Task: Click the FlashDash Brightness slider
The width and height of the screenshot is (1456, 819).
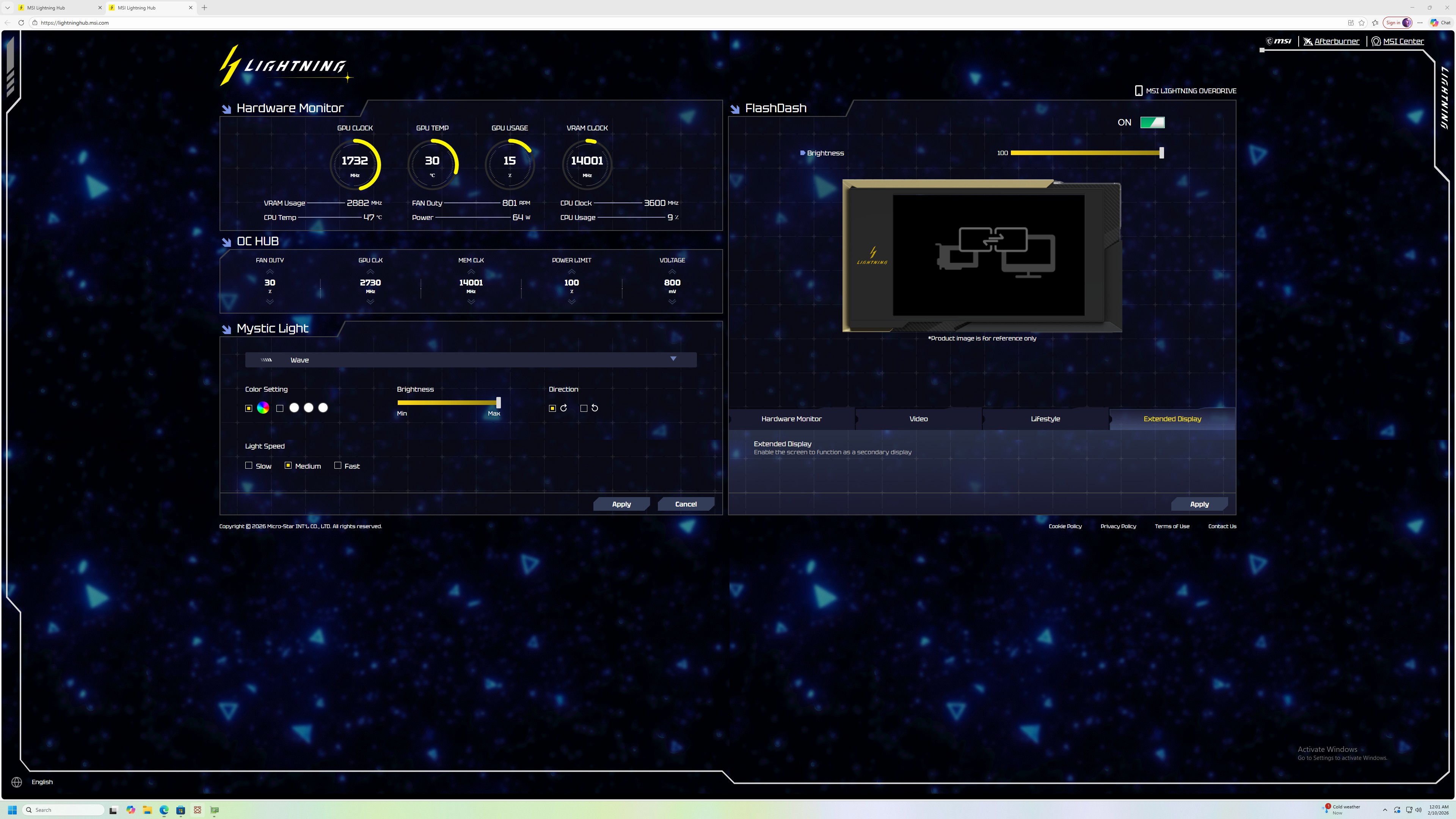Action: [x=1085, y=152]
